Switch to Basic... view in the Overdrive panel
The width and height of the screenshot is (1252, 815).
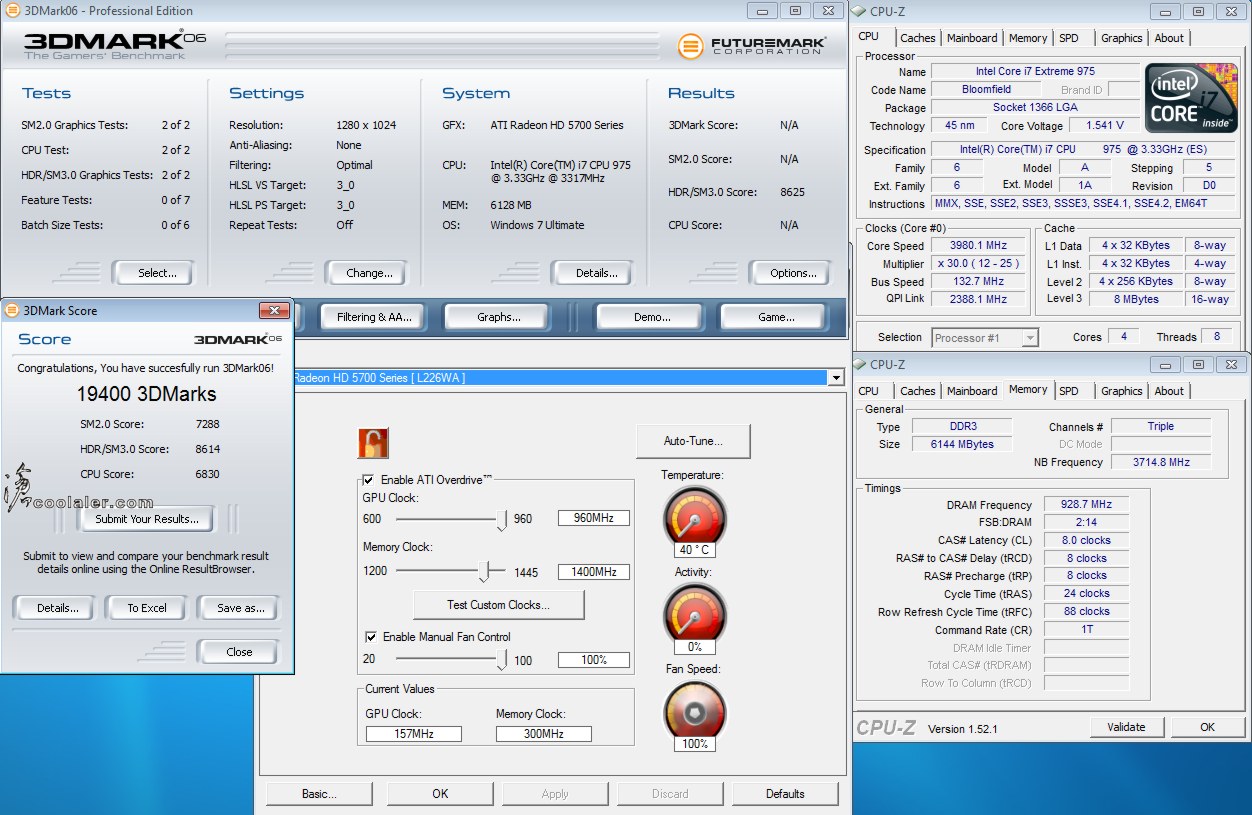[x=319, y=794]
